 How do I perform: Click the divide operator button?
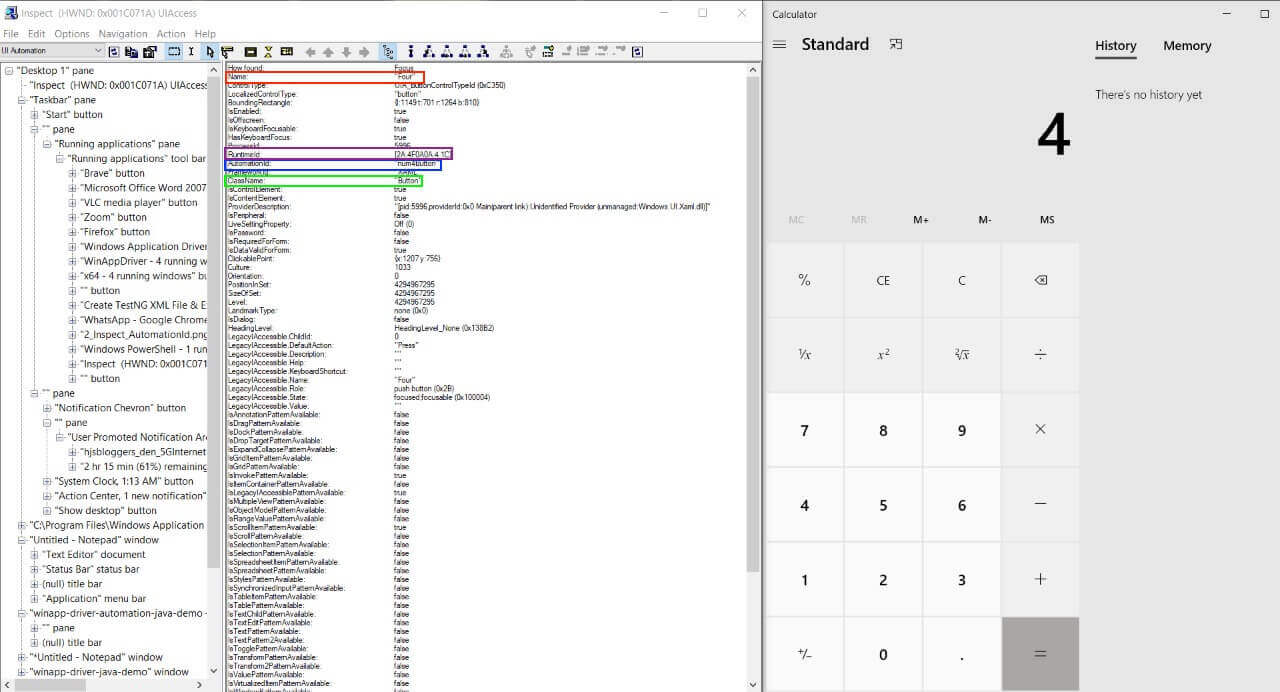1040,354
